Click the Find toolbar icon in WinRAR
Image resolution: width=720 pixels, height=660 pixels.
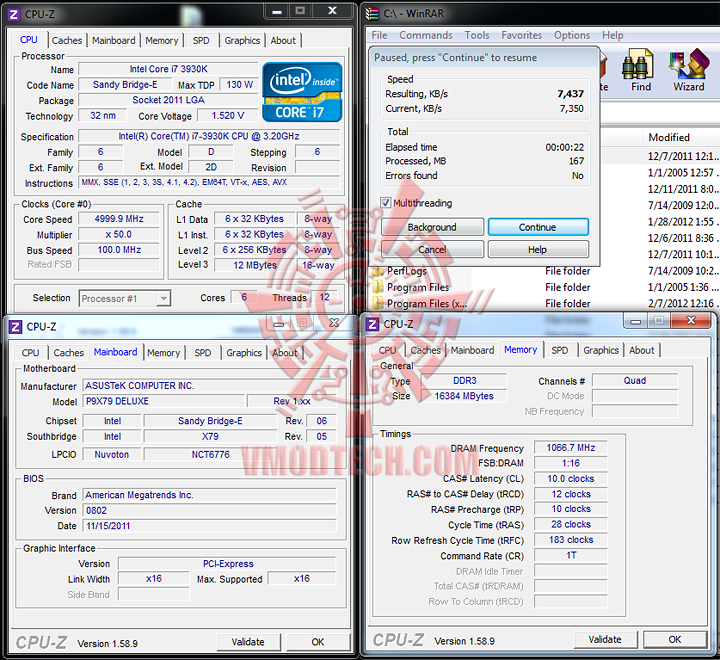pos(639,70)
